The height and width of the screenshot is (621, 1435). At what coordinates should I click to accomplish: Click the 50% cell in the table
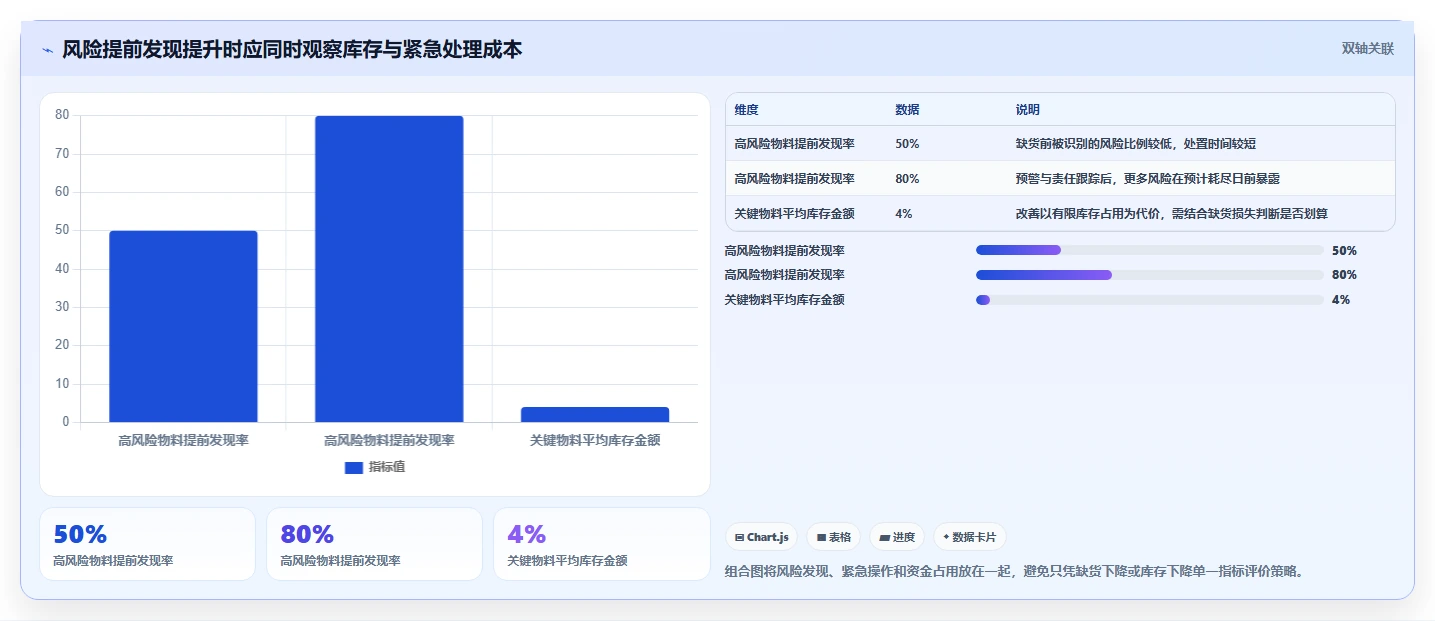(908, 144)
